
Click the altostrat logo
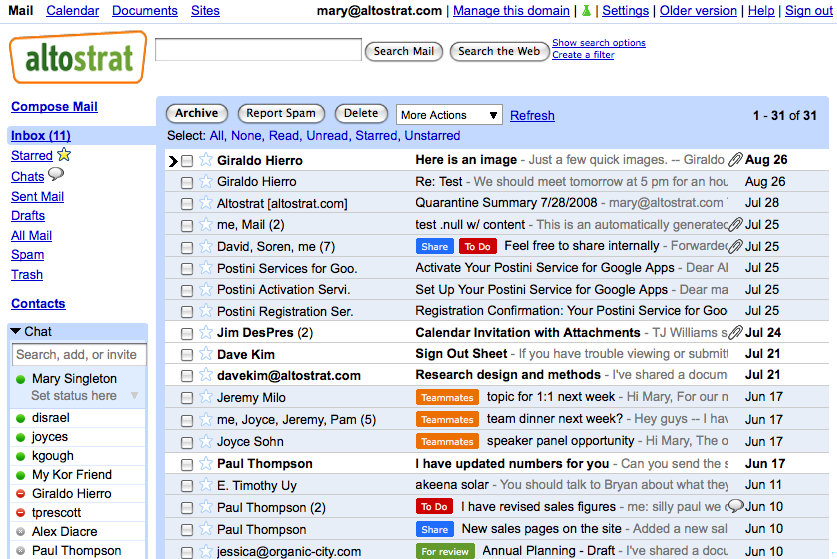coord(78,57)
